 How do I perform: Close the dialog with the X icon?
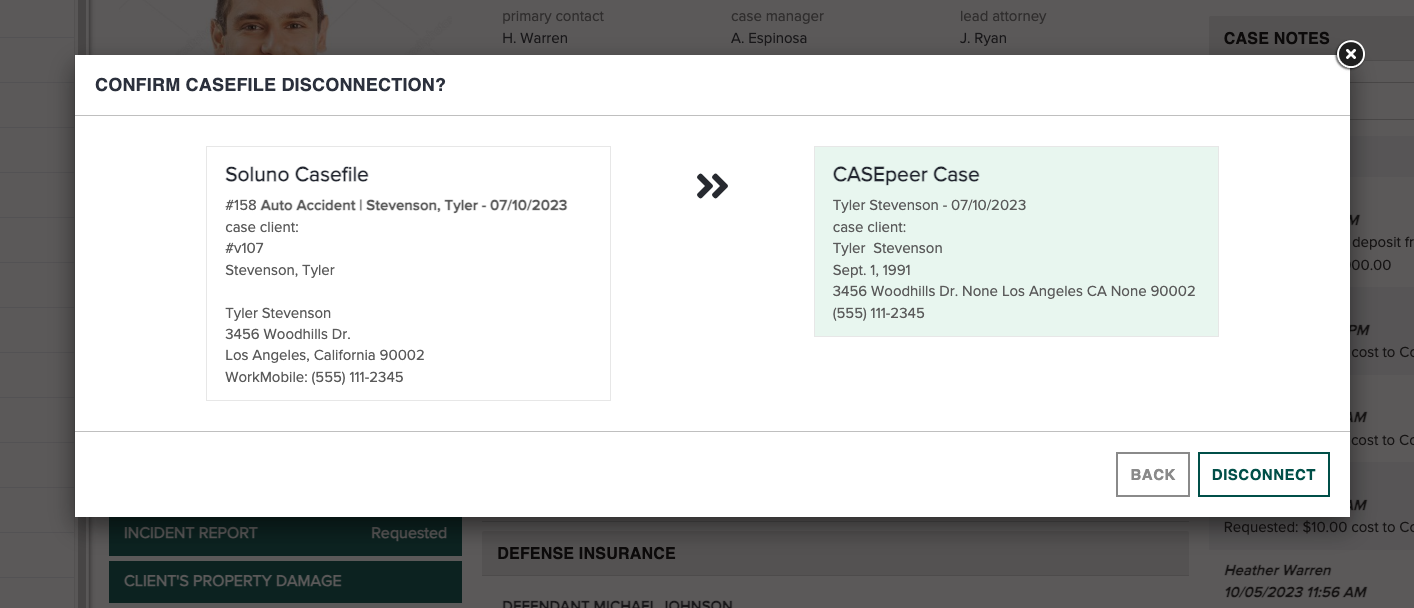1350,54
